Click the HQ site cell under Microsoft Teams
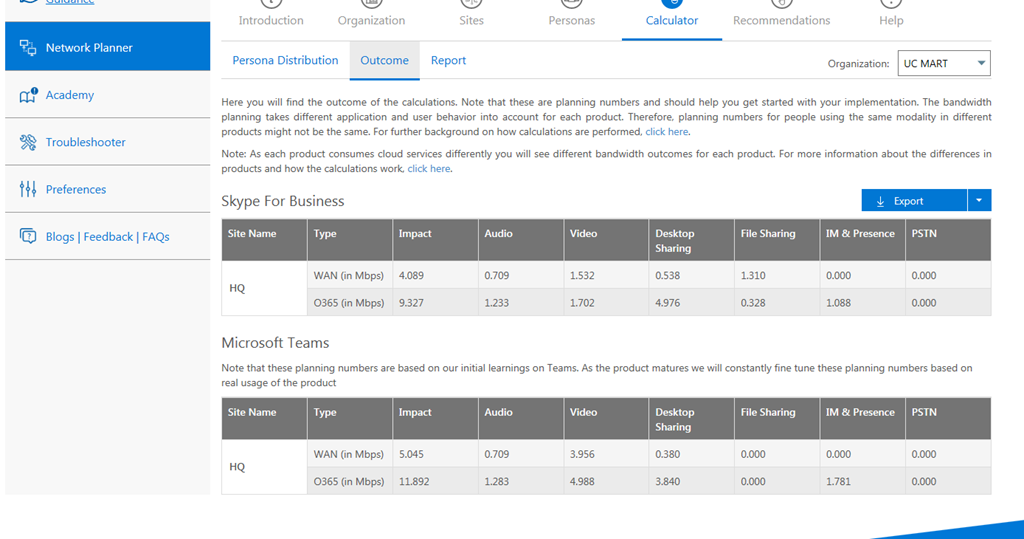The image size is (1024, 539). tap(237, 467)
